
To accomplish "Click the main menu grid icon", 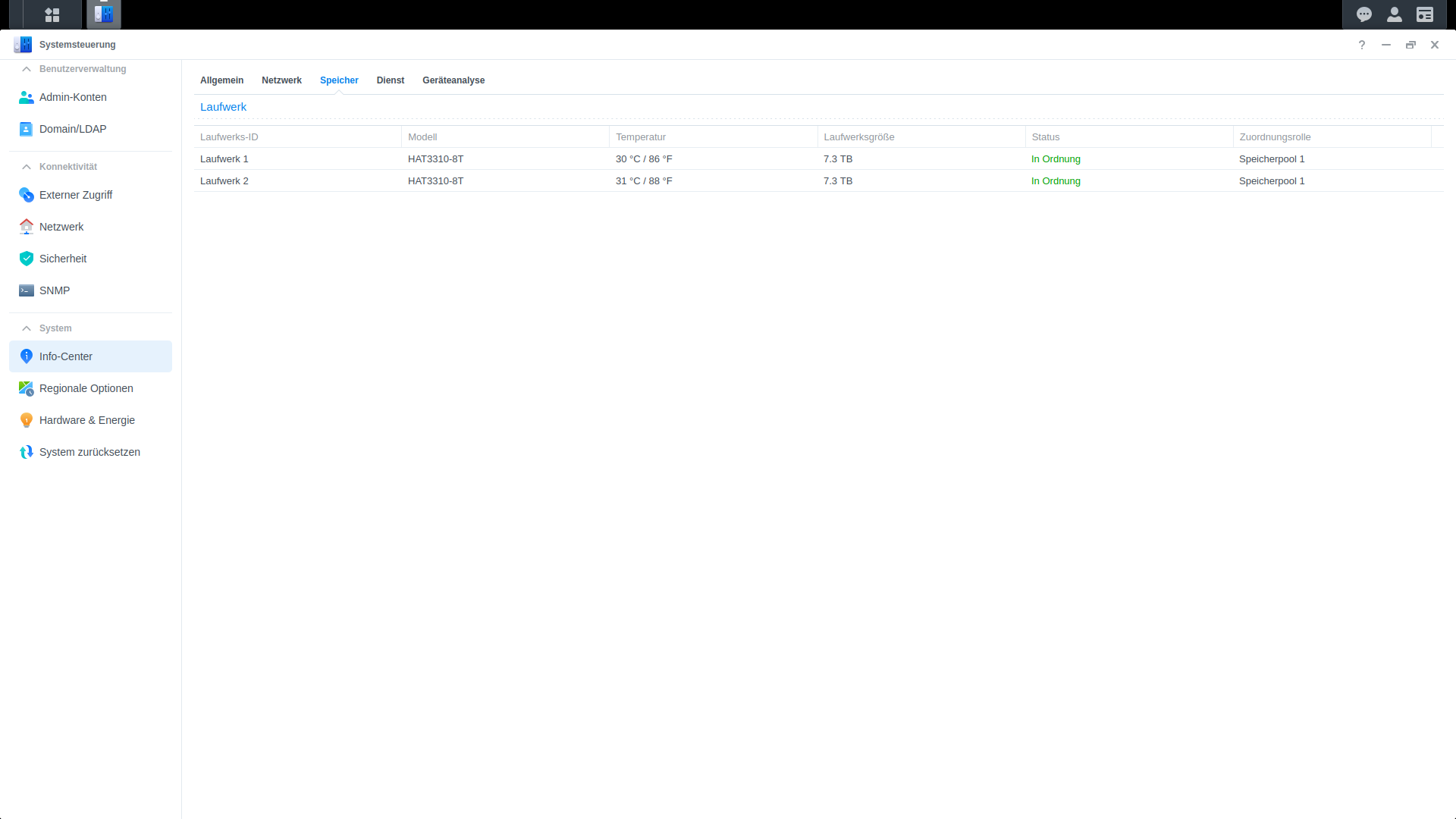I will pos(52,14).
